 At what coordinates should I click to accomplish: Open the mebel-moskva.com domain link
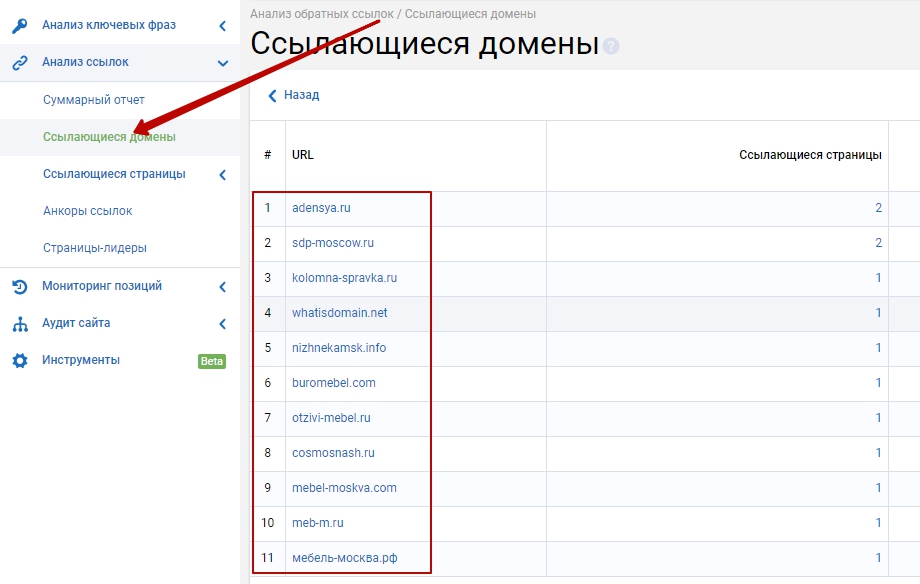coord(344,488)
